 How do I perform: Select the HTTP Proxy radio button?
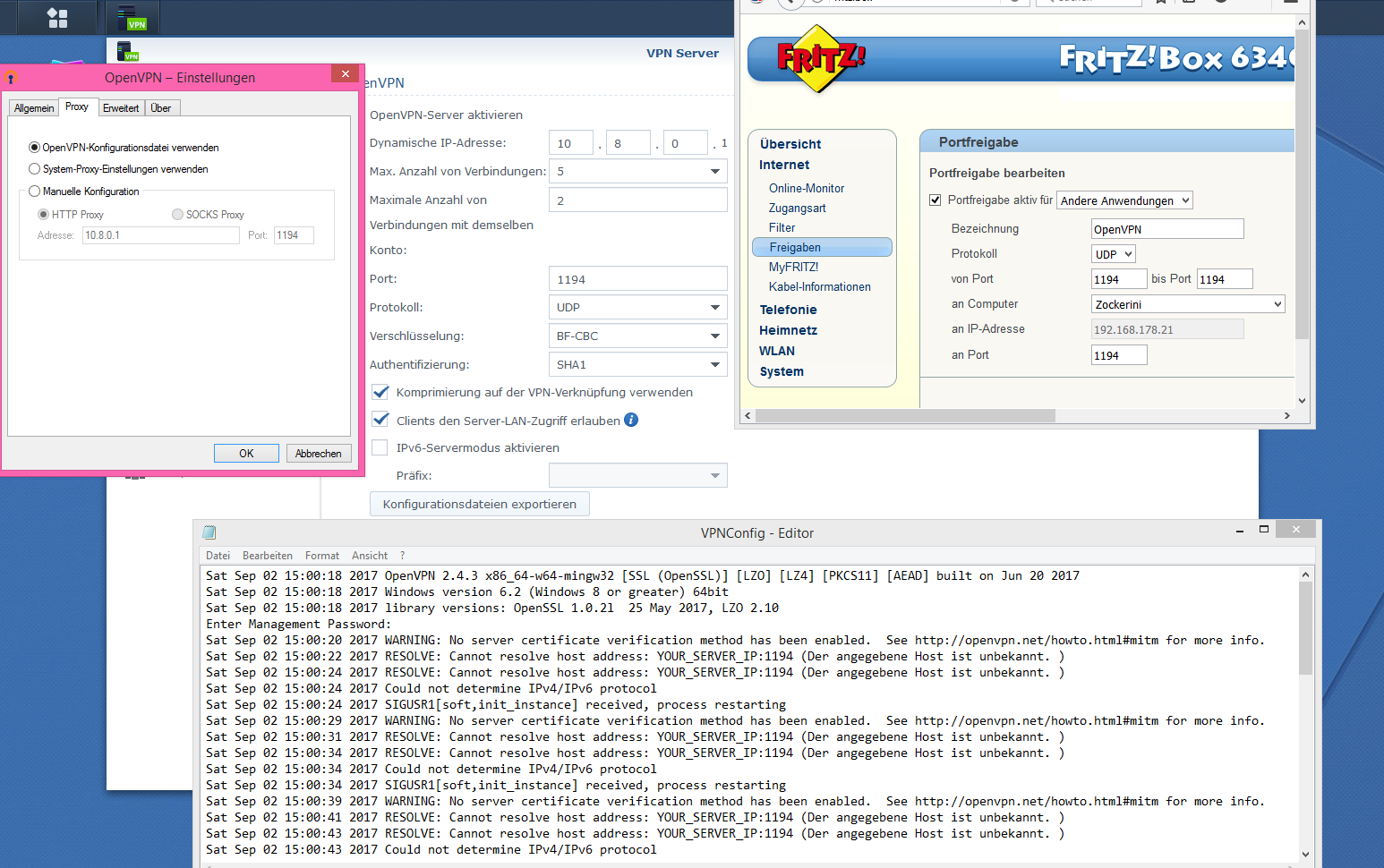[x=43, y=215]
